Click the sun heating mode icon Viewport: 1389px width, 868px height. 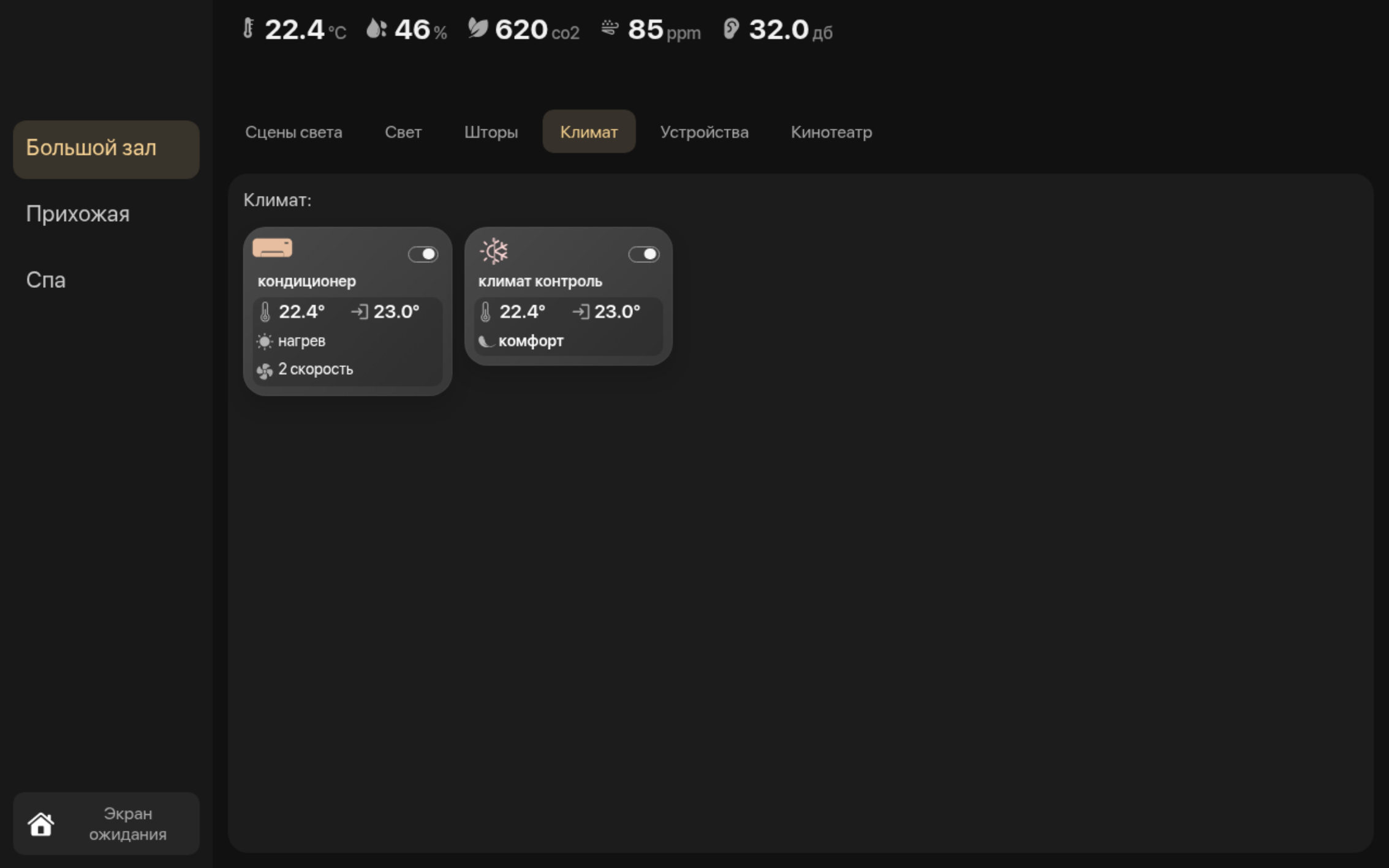pos(264,341)
